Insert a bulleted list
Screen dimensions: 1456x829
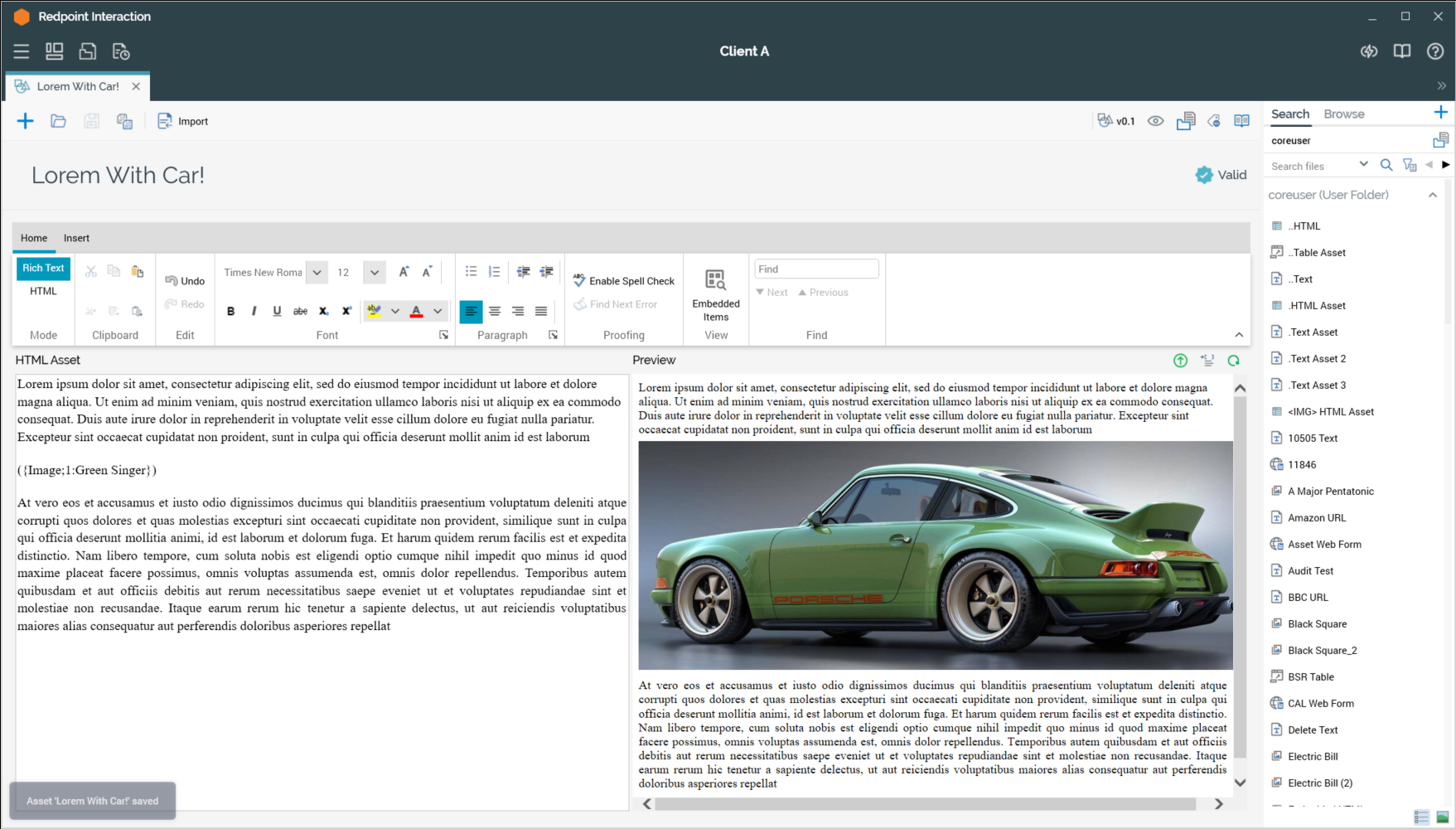[471, 272]
